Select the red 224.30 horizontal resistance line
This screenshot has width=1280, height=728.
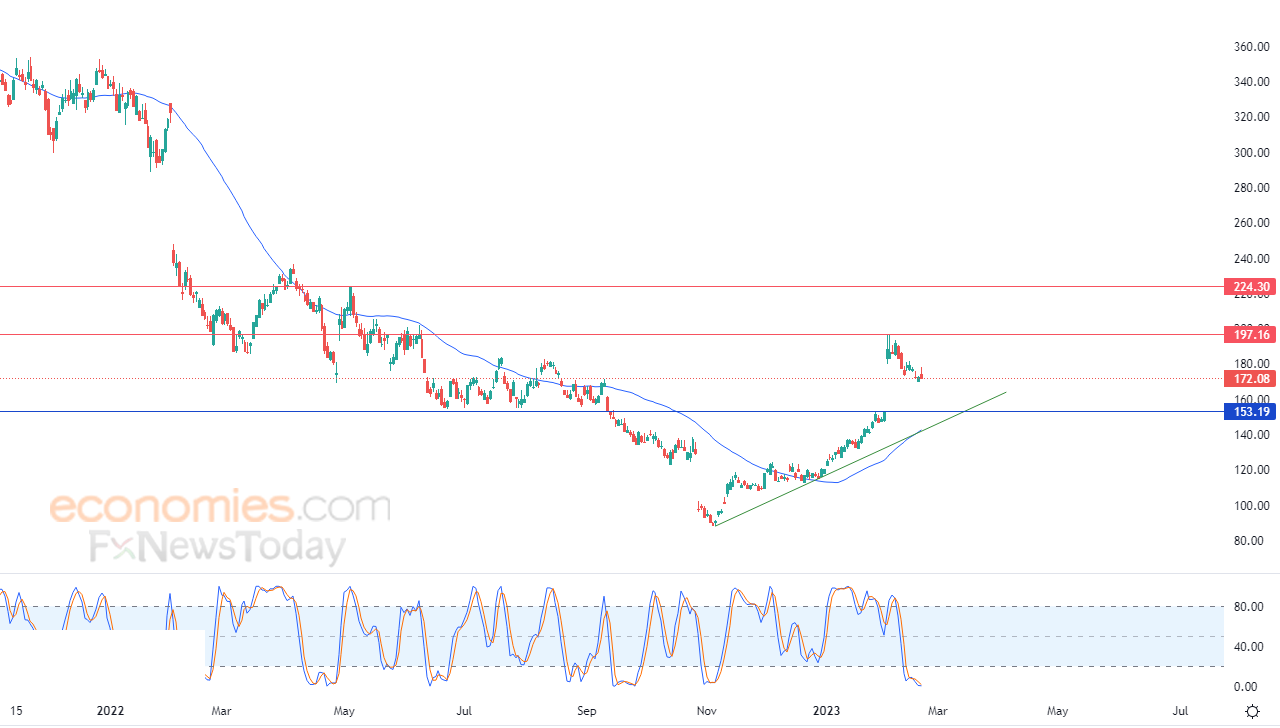pos(610,287)
